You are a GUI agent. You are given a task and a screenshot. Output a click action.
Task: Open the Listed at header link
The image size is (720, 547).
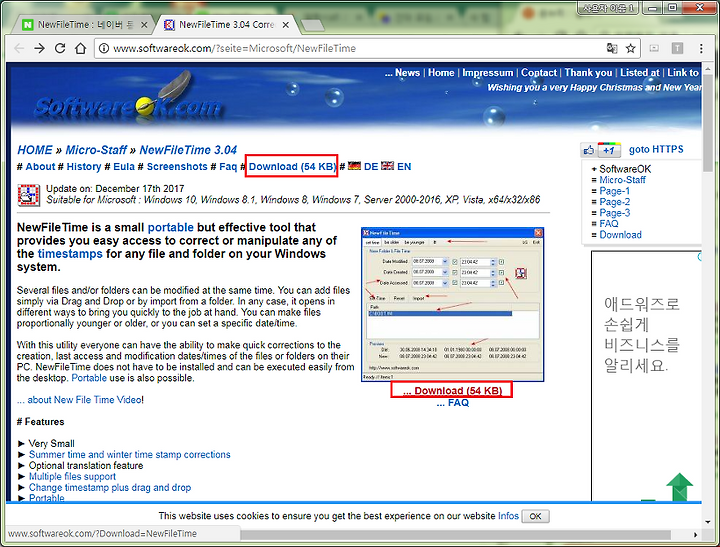coord(640,73)
